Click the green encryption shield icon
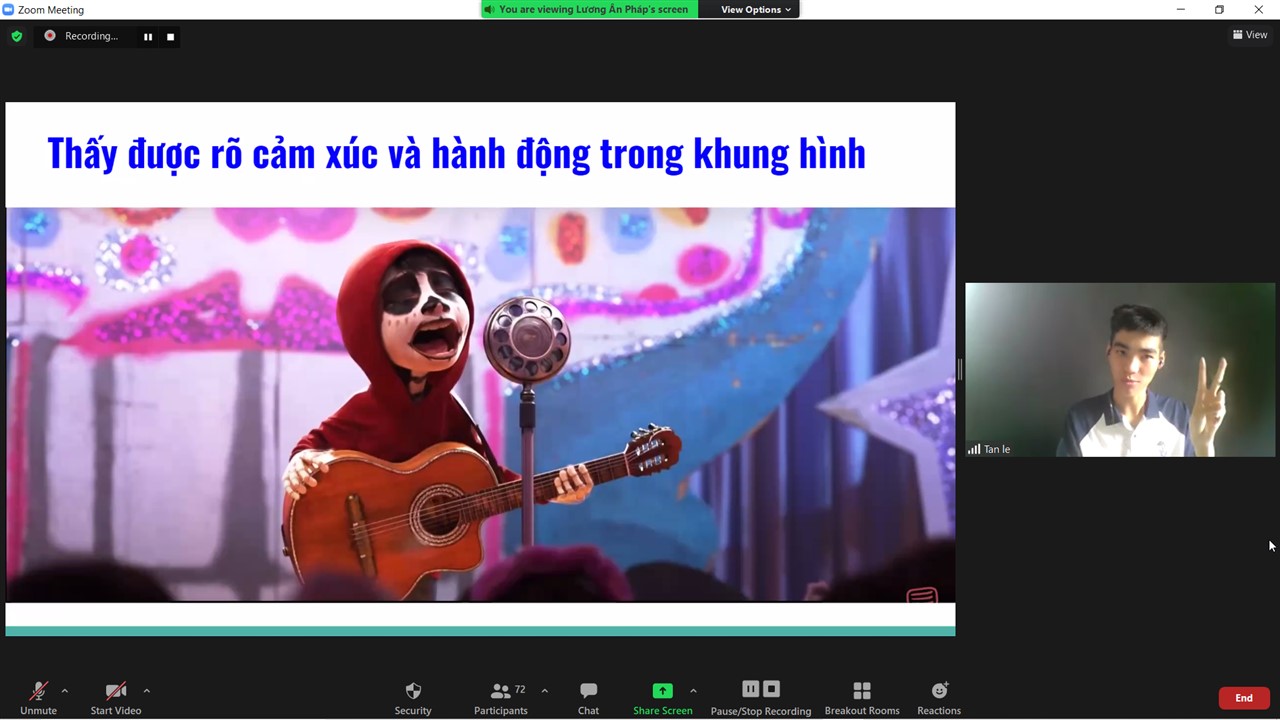 tap(16, 36)
